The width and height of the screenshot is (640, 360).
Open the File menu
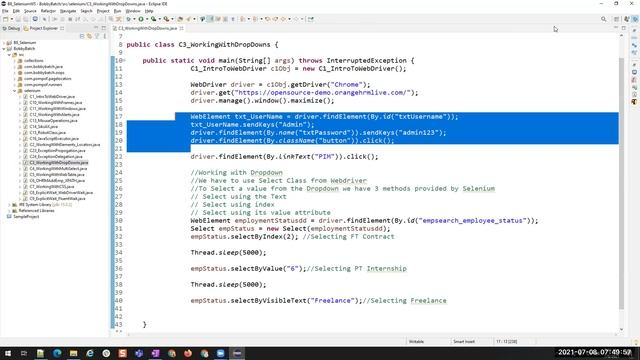(x=5, y=11)
